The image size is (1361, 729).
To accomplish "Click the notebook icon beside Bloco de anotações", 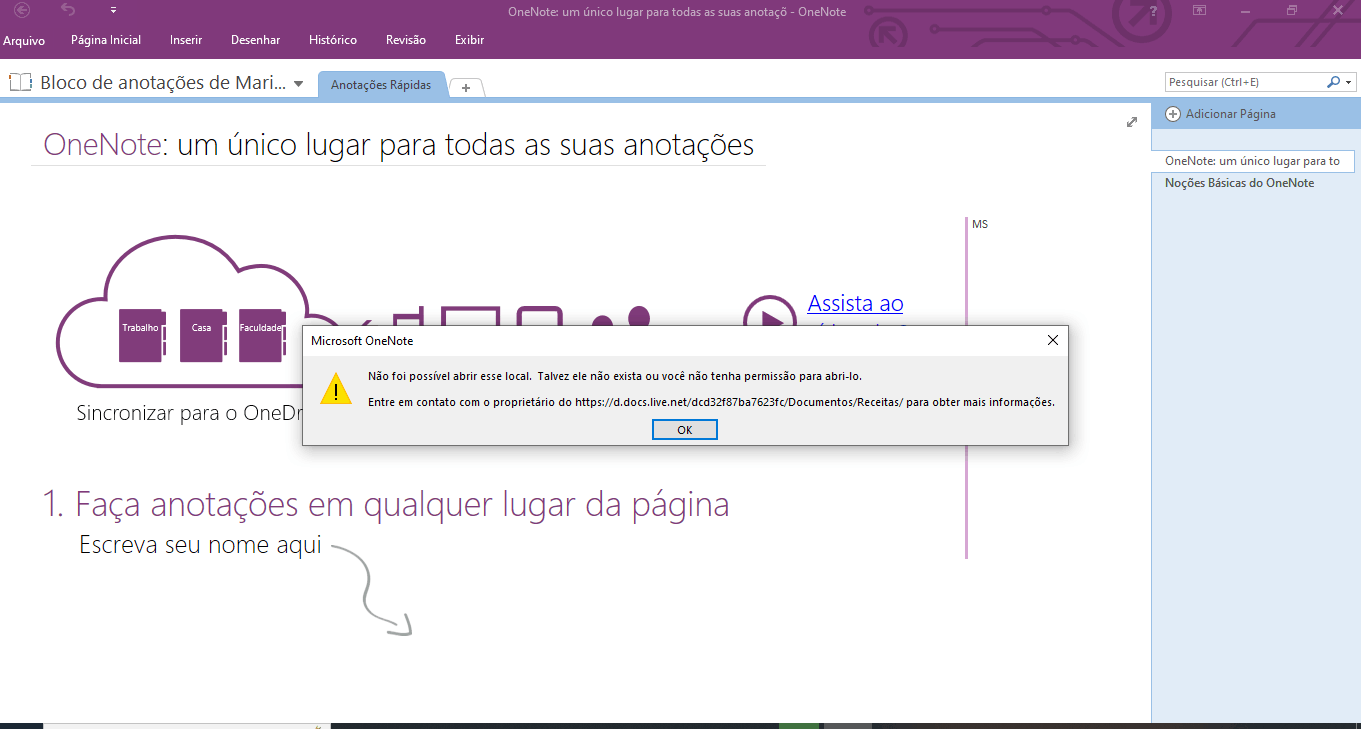I will click(20, 82).
